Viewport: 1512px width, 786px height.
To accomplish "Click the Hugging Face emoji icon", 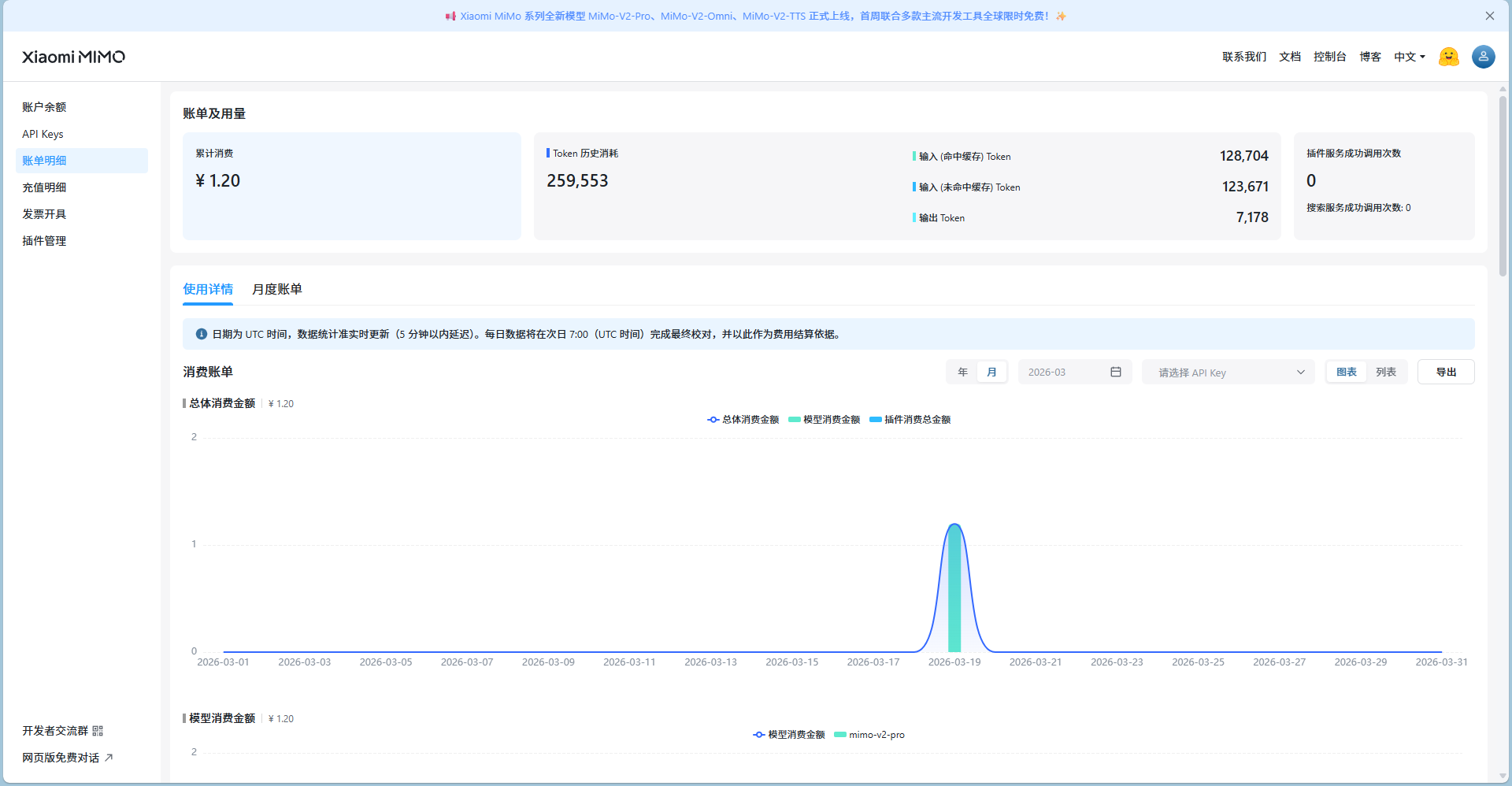I will [1448, 57].
